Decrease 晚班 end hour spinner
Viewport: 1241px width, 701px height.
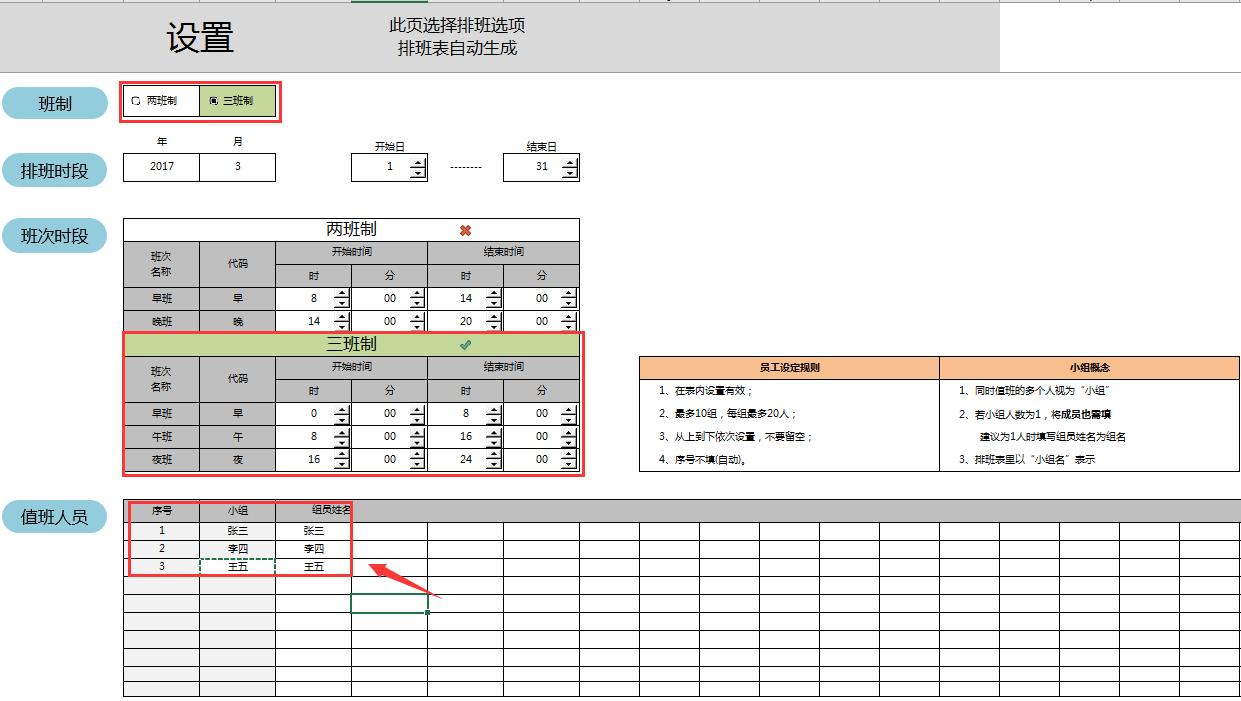tap(493, 326)
